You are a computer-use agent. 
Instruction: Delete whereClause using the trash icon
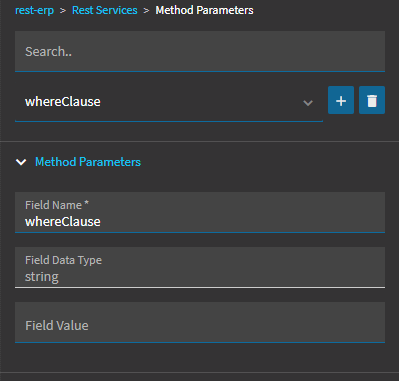(x=372, y=100)
